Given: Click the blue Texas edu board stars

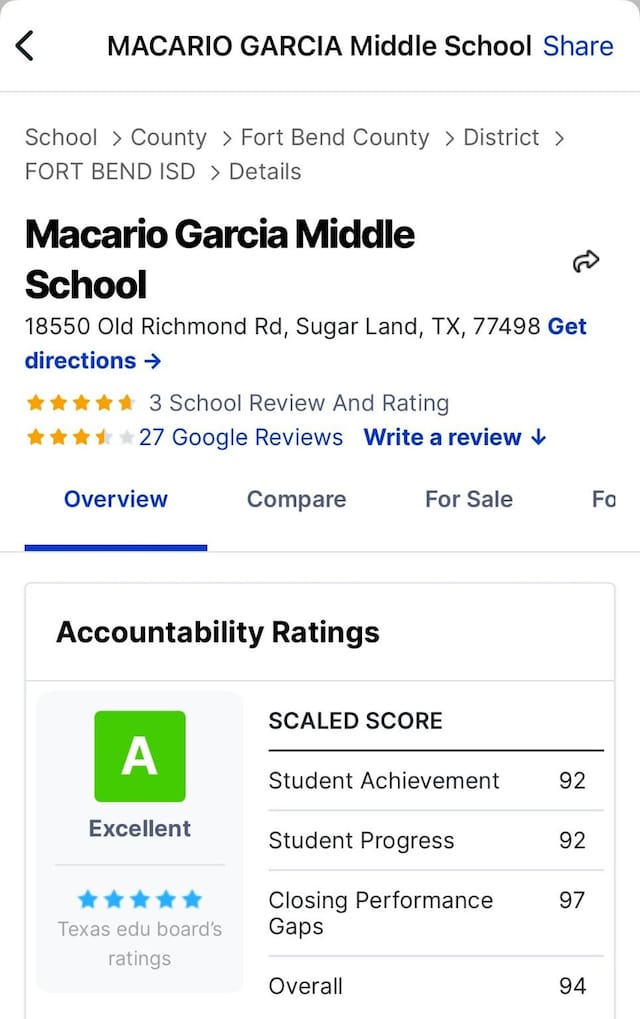Looking at the screenshot, I should coord(140,899).
